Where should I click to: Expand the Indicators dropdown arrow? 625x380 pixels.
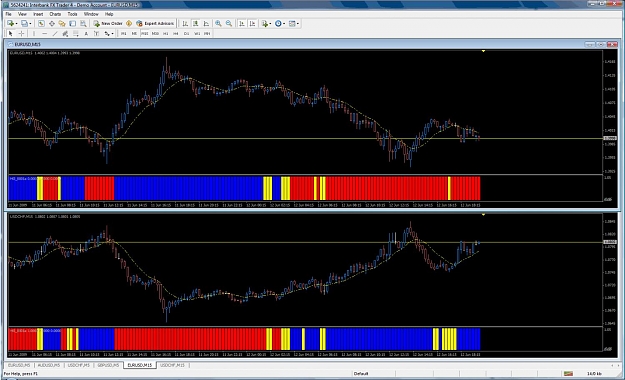pyautogui.click(x=270, y=24)
